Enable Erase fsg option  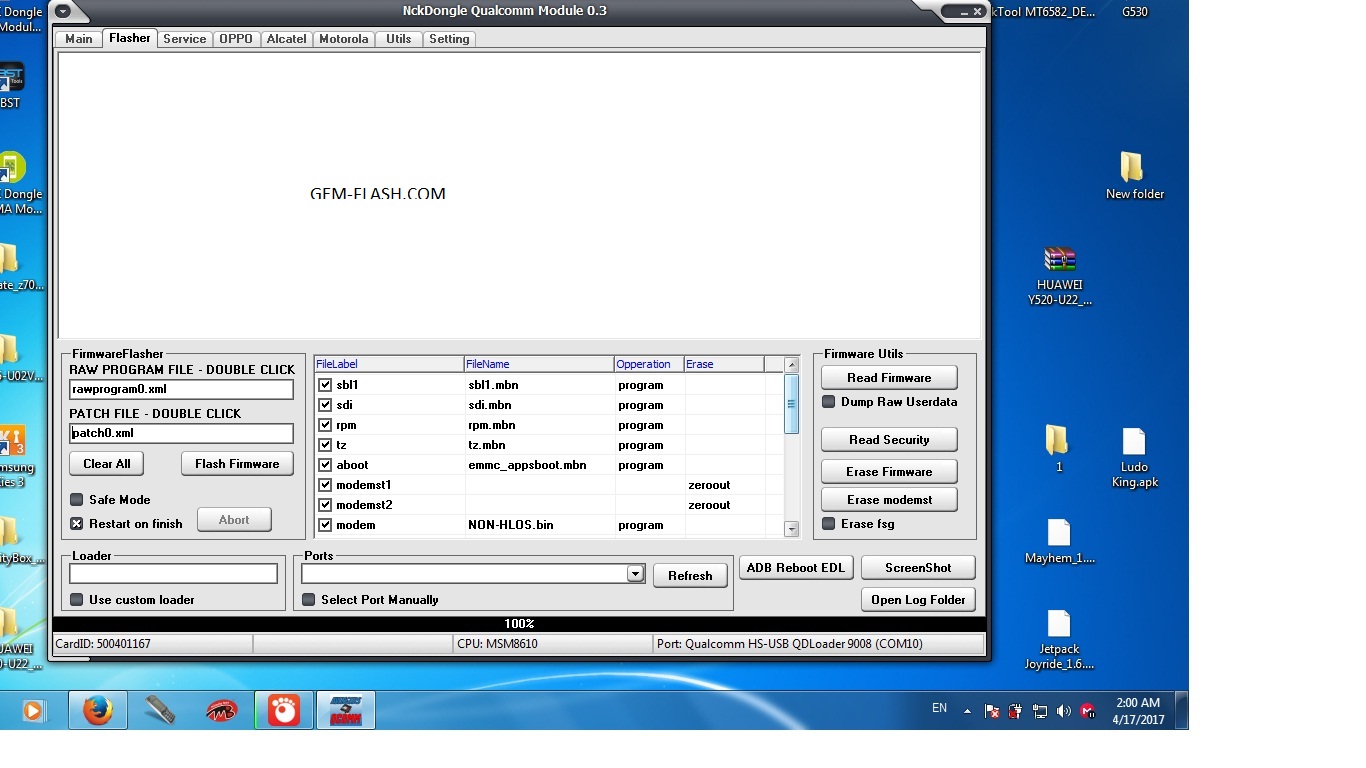point(828,524)
